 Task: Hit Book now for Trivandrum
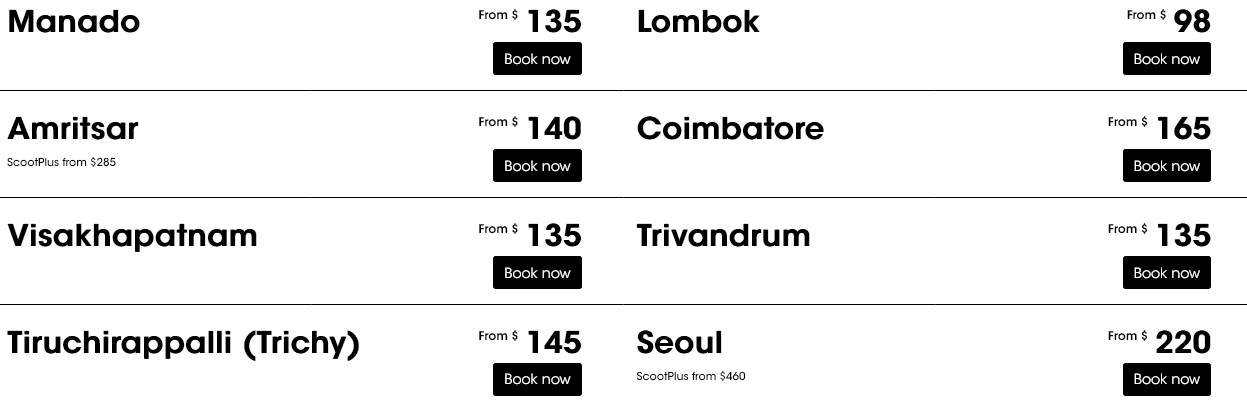pos(1166,273)
